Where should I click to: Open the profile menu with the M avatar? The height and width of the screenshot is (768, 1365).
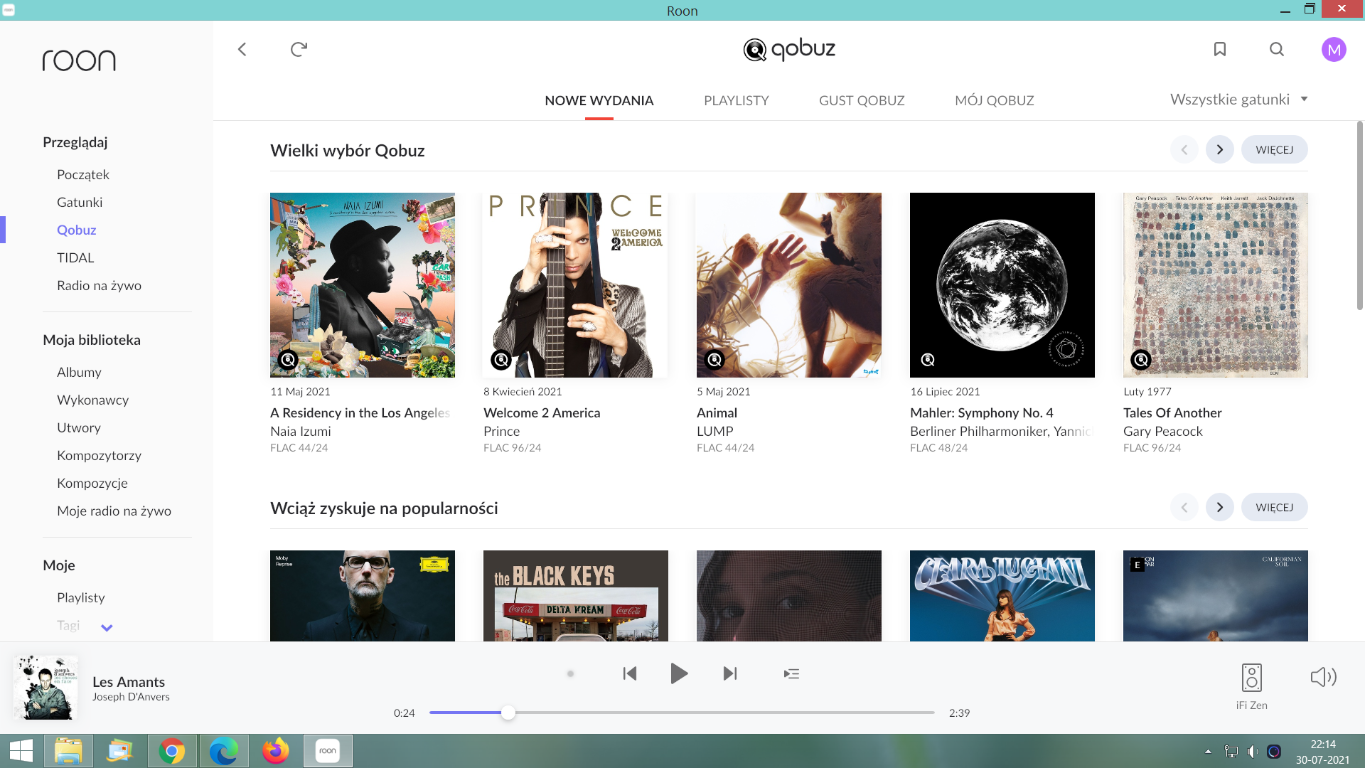pyautogui.click(x=1334, y=49)
